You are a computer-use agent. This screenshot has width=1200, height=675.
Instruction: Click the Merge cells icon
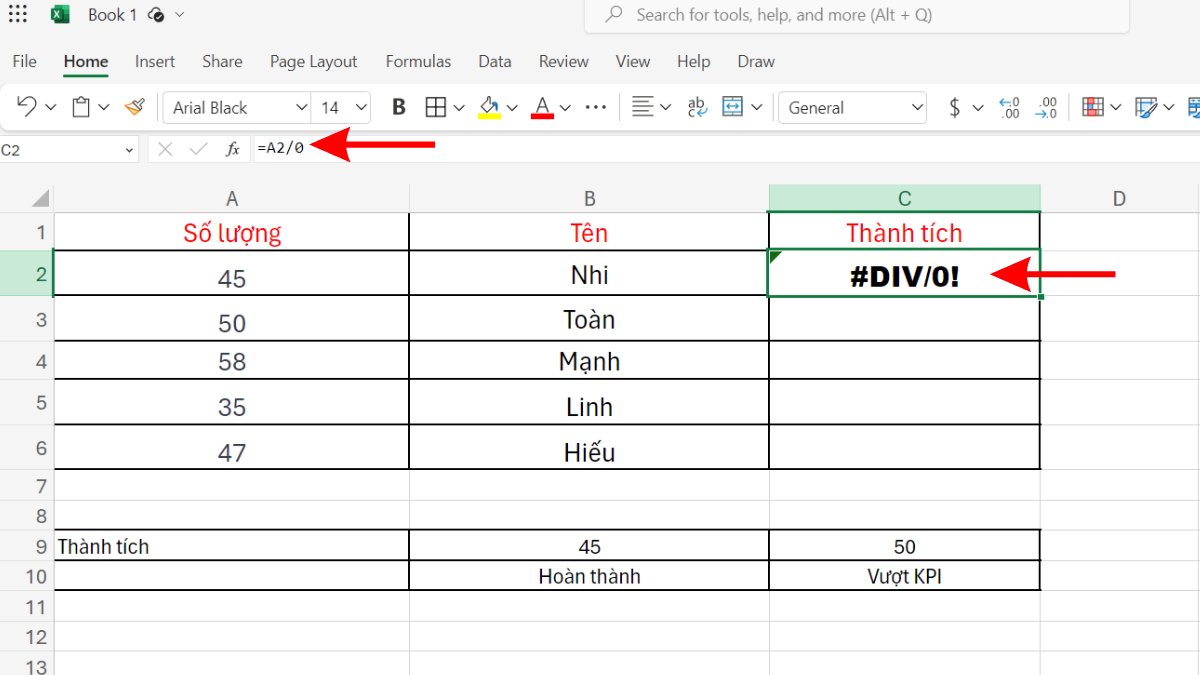pyautogui.click(x=733, y=107)
